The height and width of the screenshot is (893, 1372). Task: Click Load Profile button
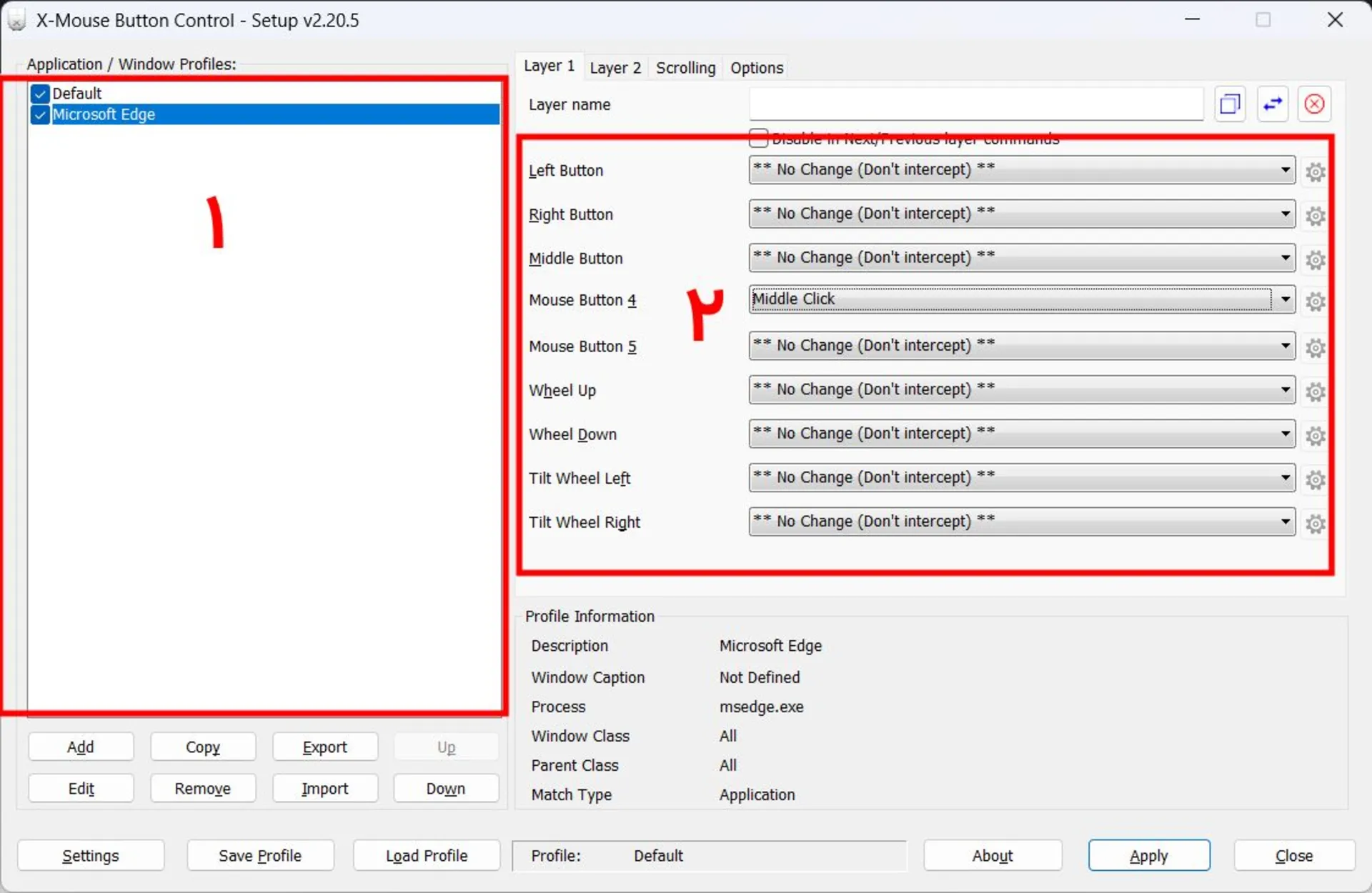click(x=426, y=855)
